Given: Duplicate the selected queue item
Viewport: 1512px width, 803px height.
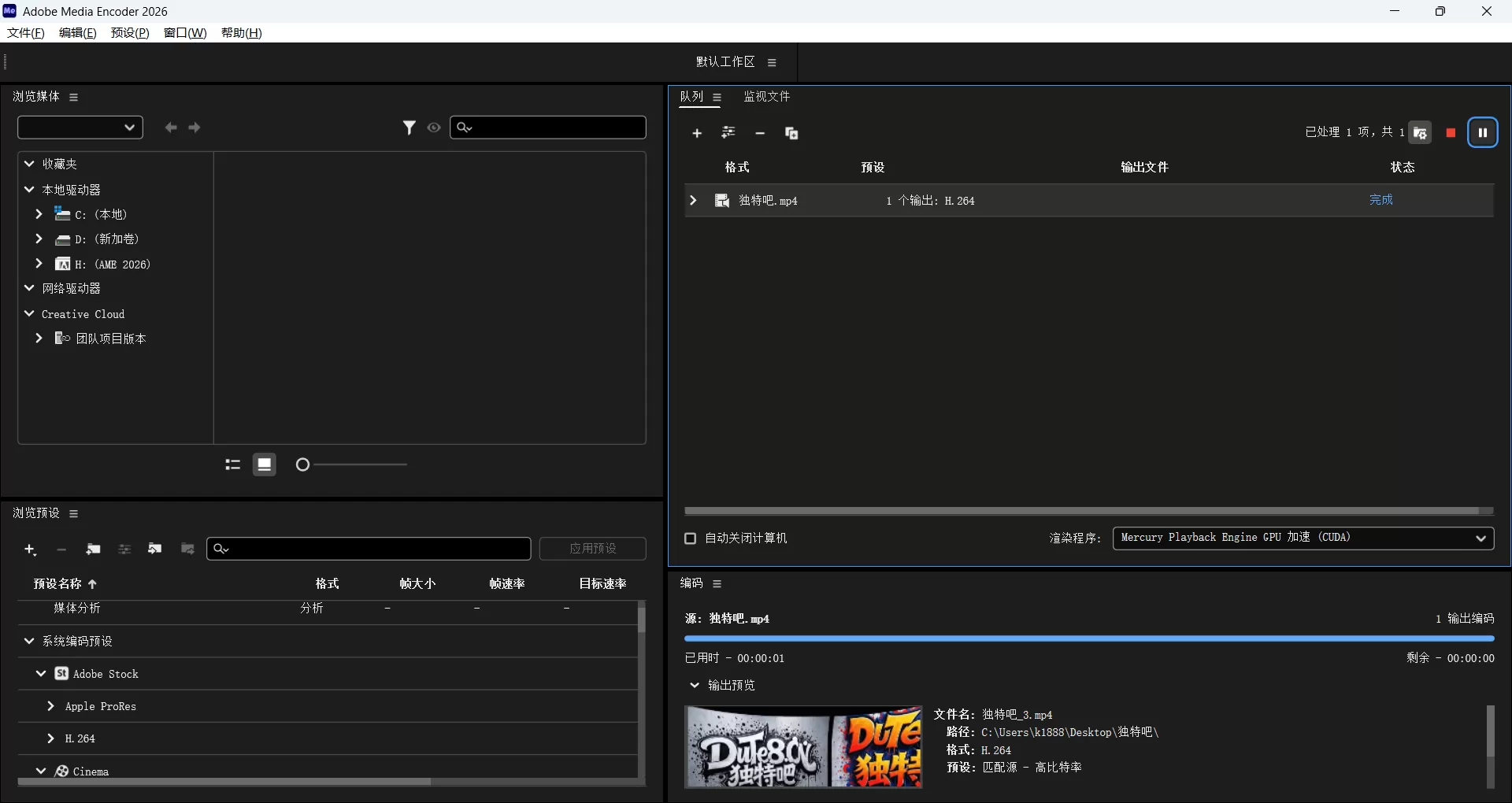Looking at the screenshot, I should point(791,133).
